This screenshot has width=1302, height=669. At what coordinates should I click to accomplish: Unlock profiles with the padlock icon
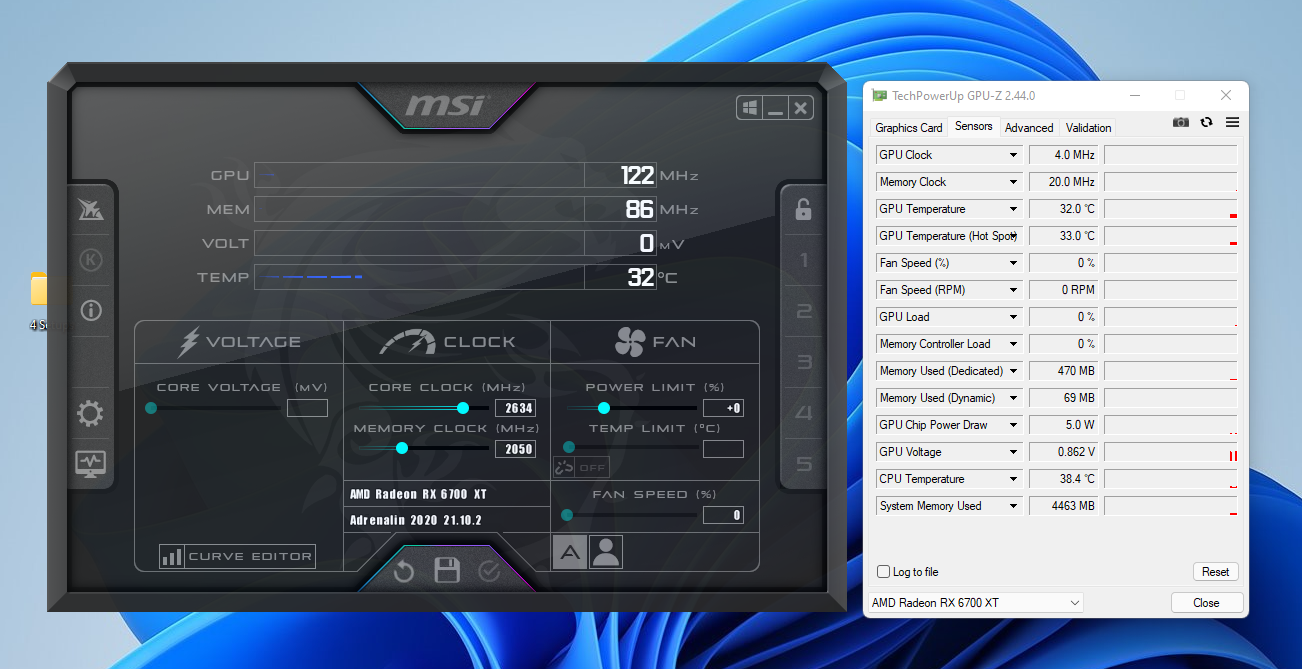pos(803,209)
